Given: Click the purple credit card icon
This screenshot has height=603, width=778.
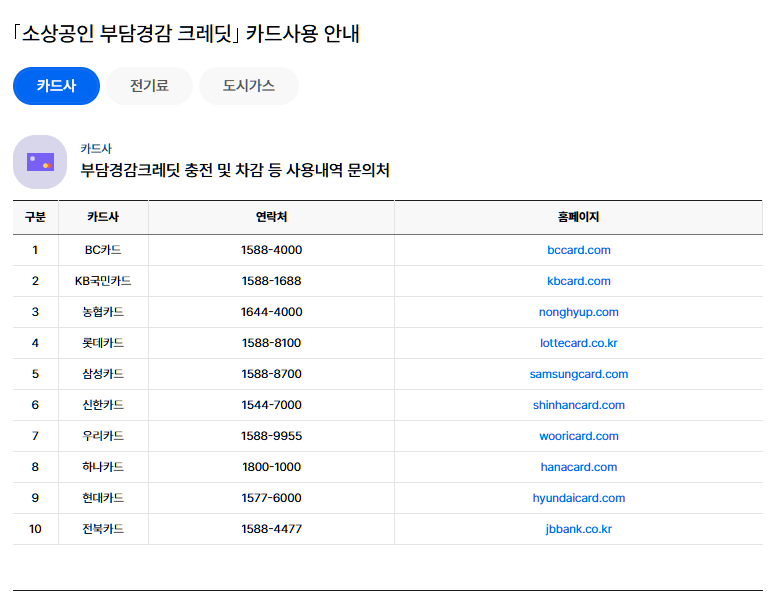Looking at the screenshot, I should 40,162.
